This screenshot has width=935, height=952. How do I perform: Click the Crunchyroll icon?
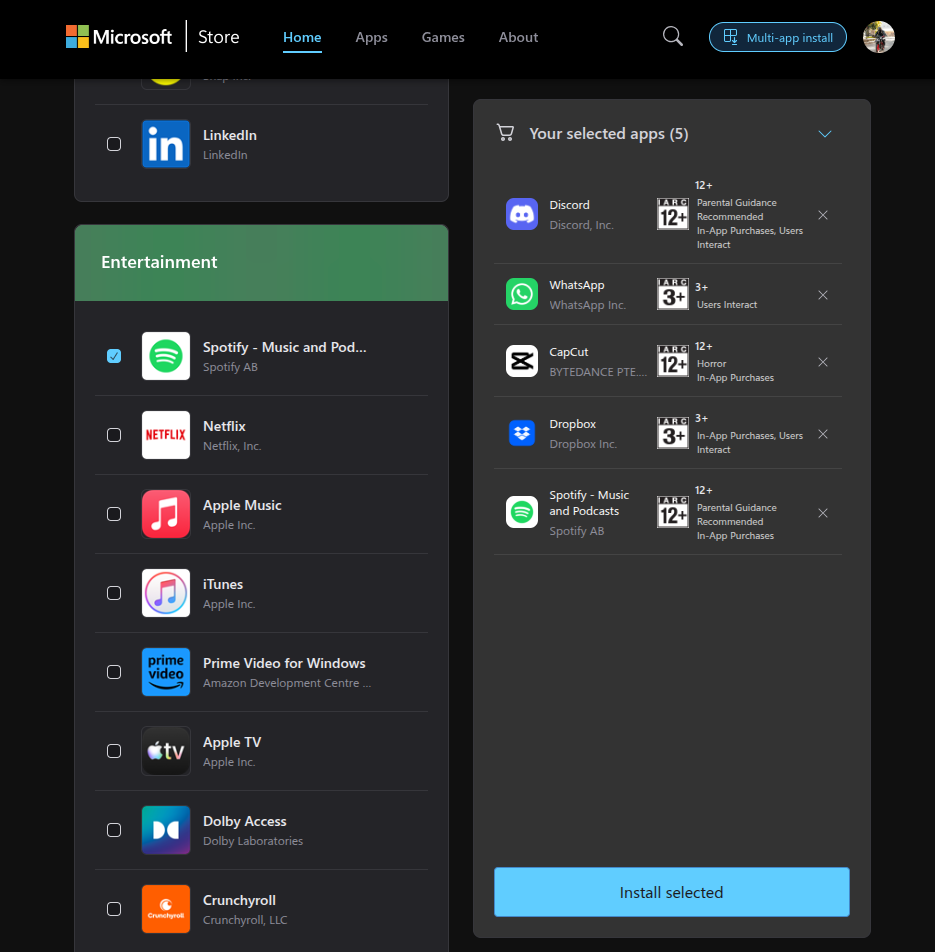click(x=165, y=909)
